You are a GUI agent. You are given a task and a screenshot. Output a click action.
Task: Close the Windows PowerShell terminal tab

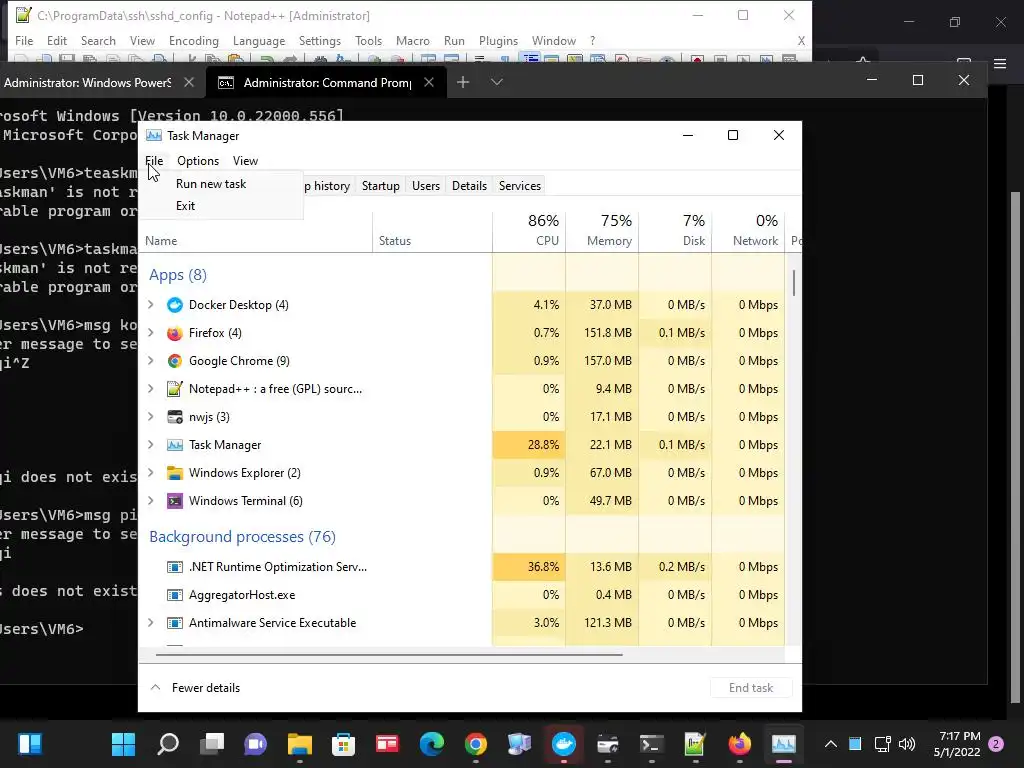[189, 82]
